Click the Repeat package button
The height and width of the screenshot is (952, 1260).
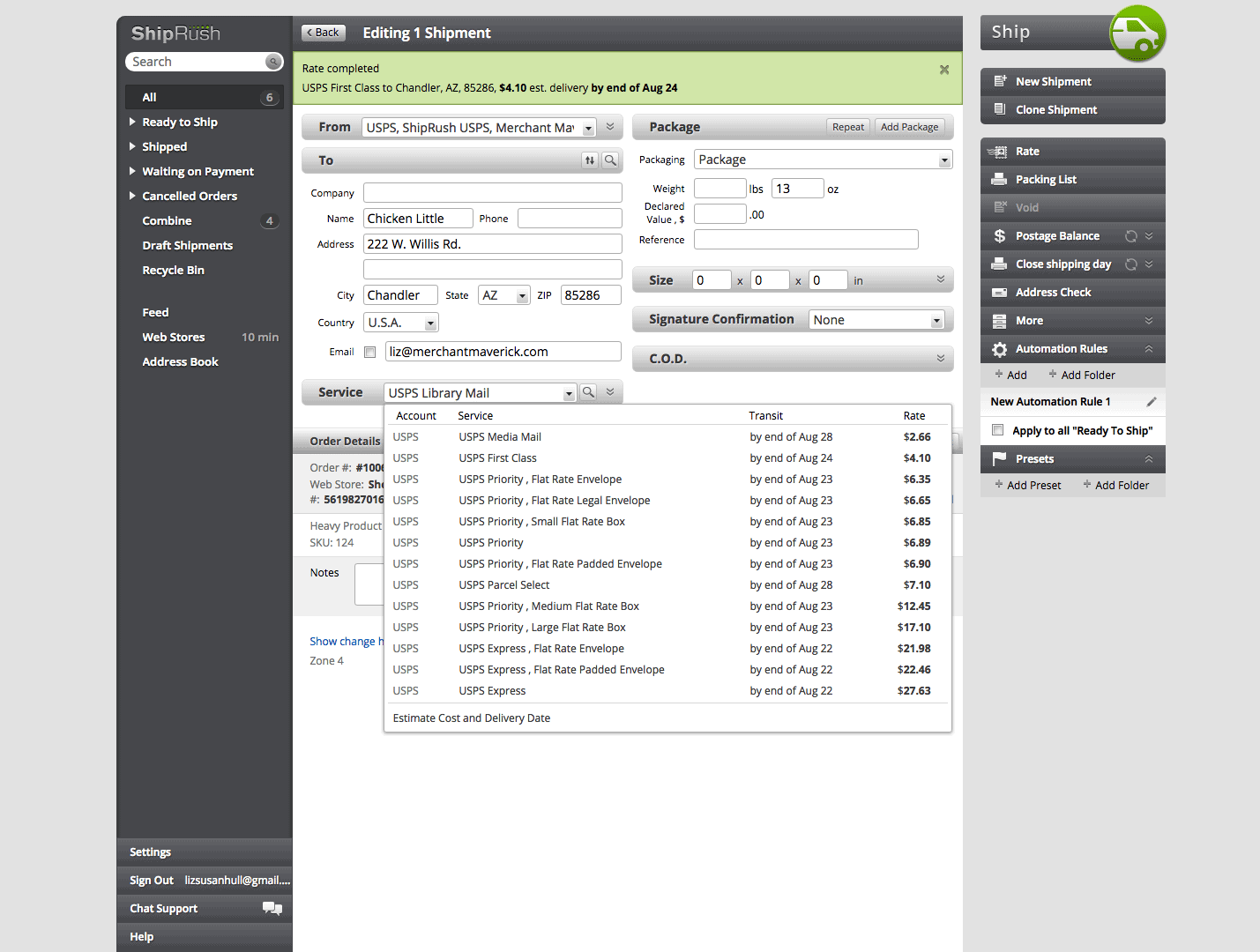click(848, 127)
